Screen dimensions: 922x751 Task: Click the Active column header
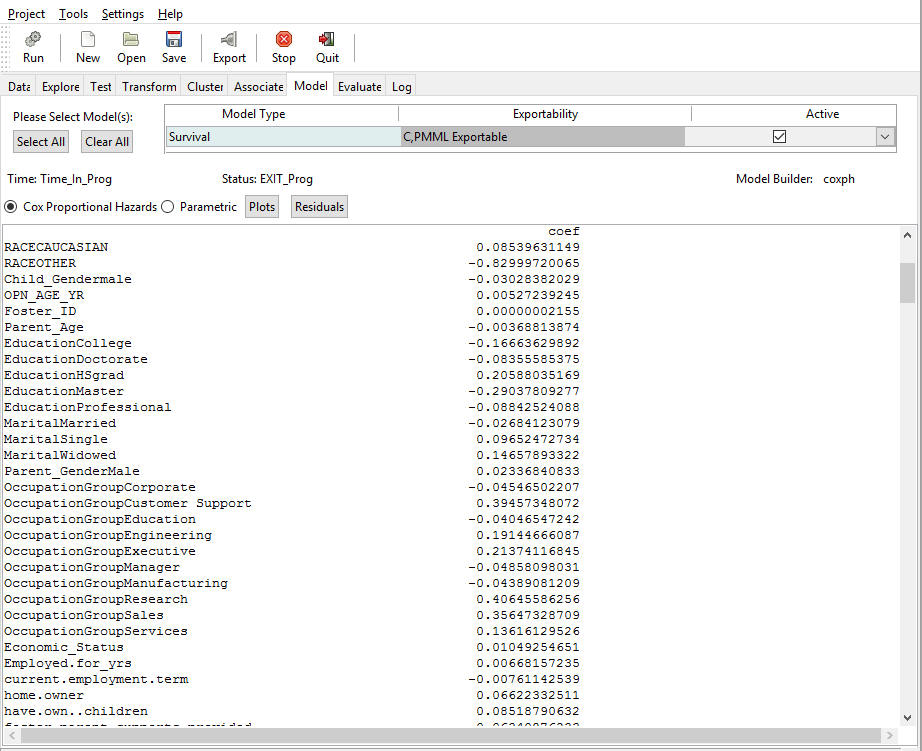point(822,114)
